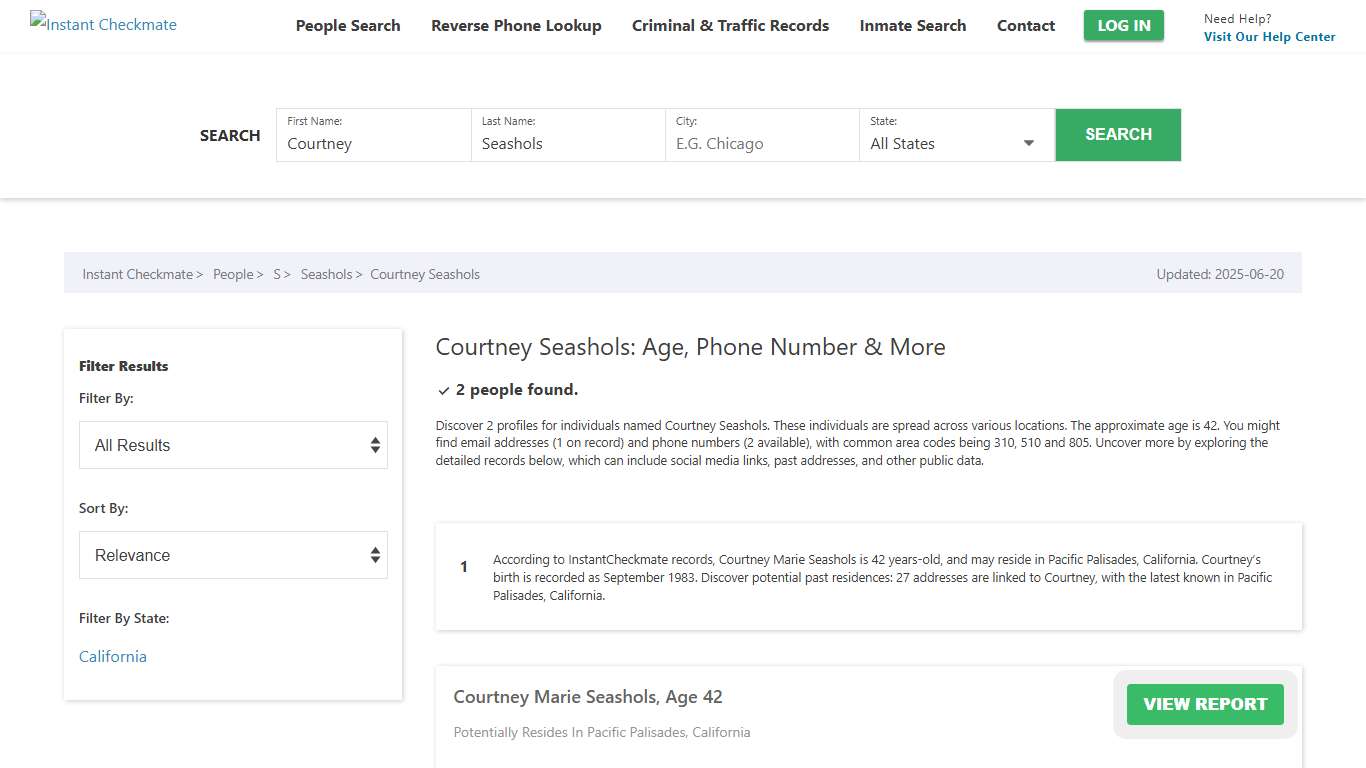Viewport: 1366px width, 768px height.
Task: Select People Search in the navigation
Action: click(348, 25)
